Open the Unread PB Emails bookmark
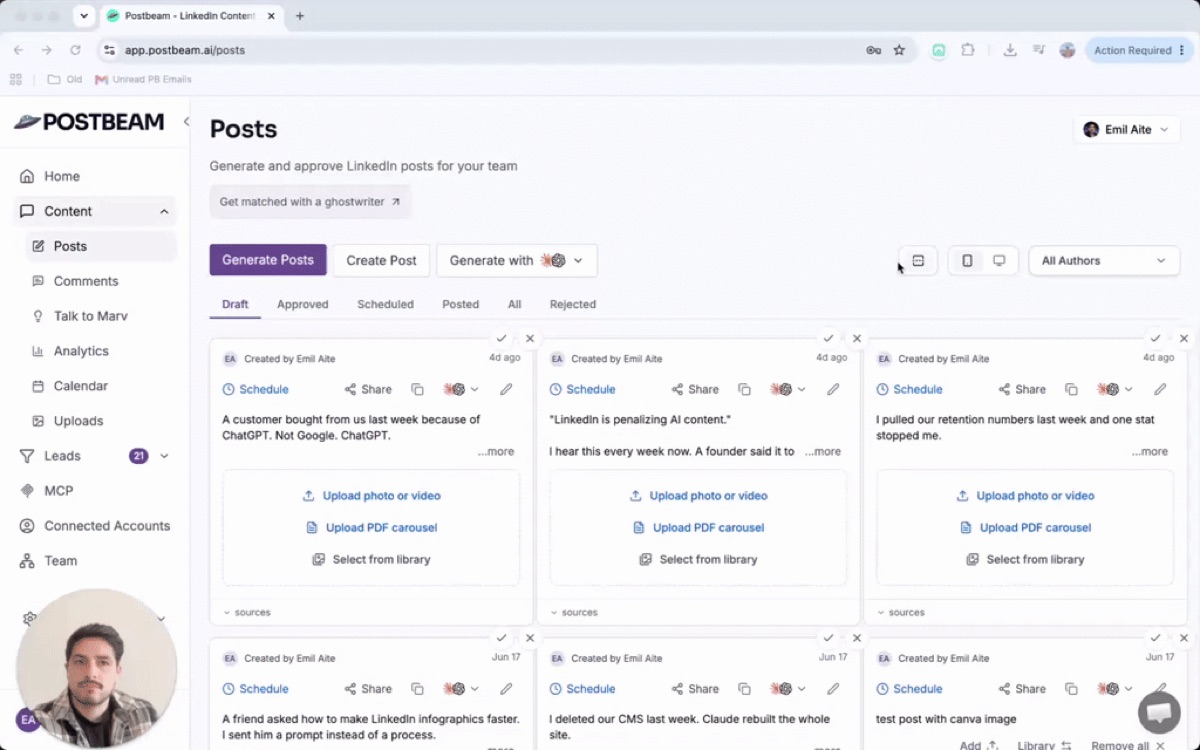This screenshot has width=1200, height=750. [x=143, y=79]
